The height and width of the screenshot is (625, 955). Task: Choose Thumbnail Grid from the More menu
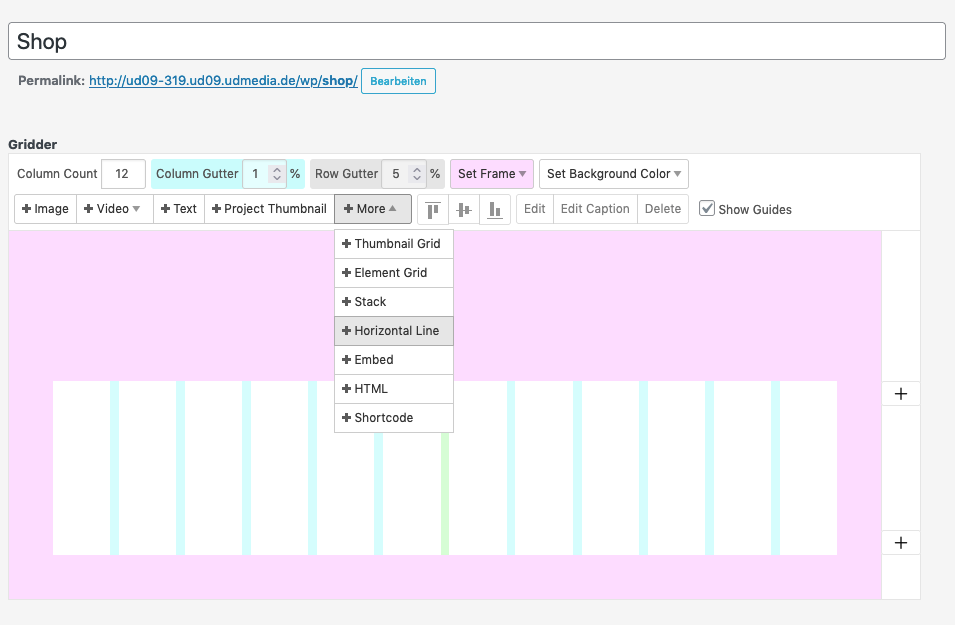point(394,244)
